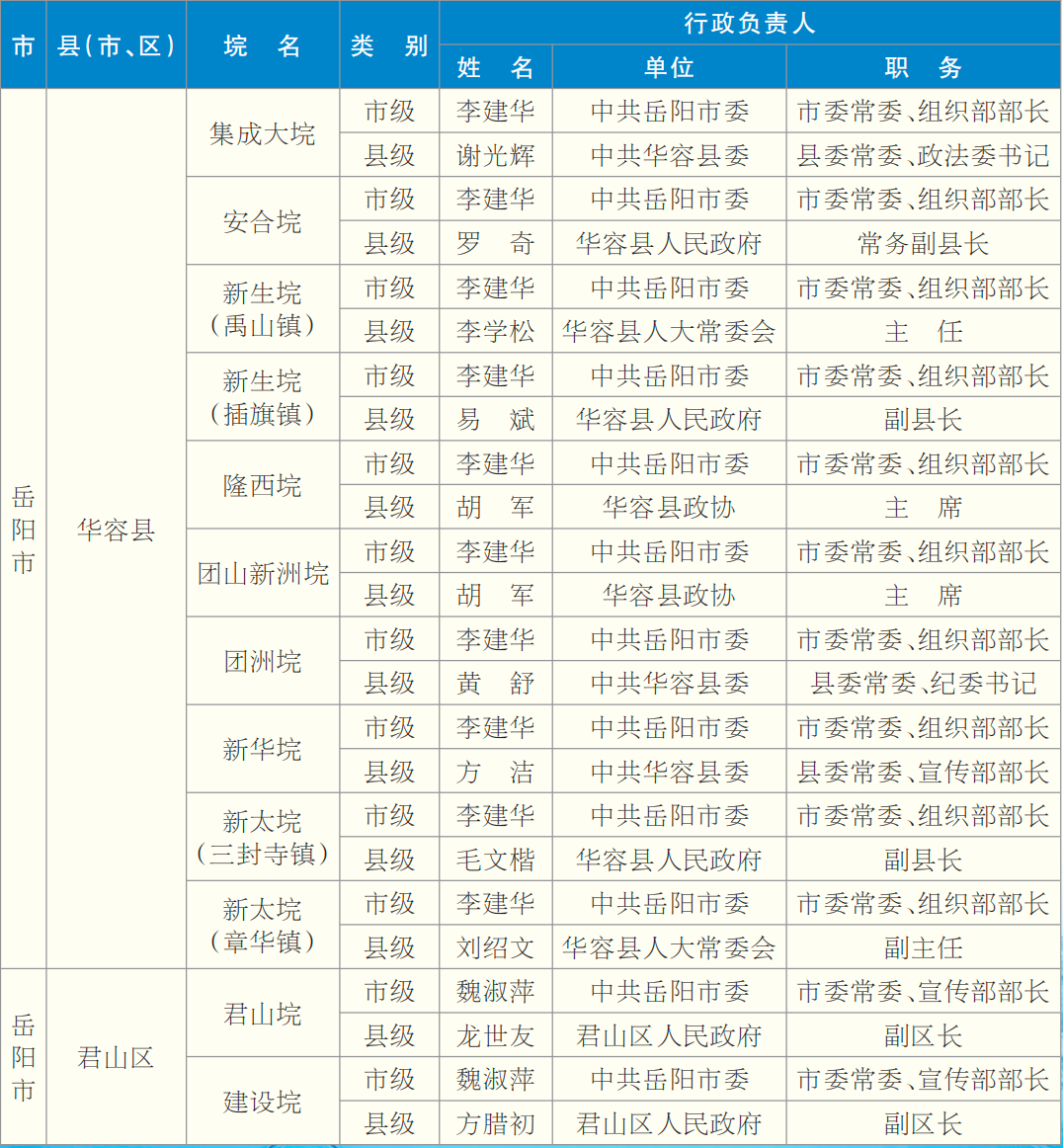Viewport: 1063px width, 1148px height.
Task: Click the name 龙世友
Action: 496,1035
